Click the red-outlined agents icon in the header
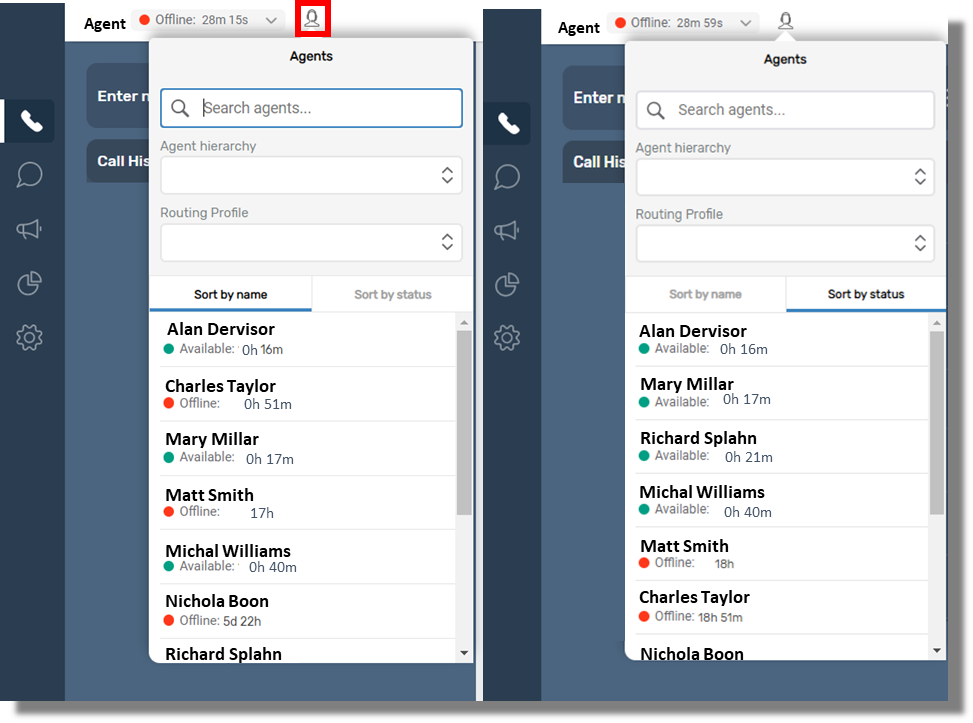This screenshot has height=723, width=973. pos(313,19)
